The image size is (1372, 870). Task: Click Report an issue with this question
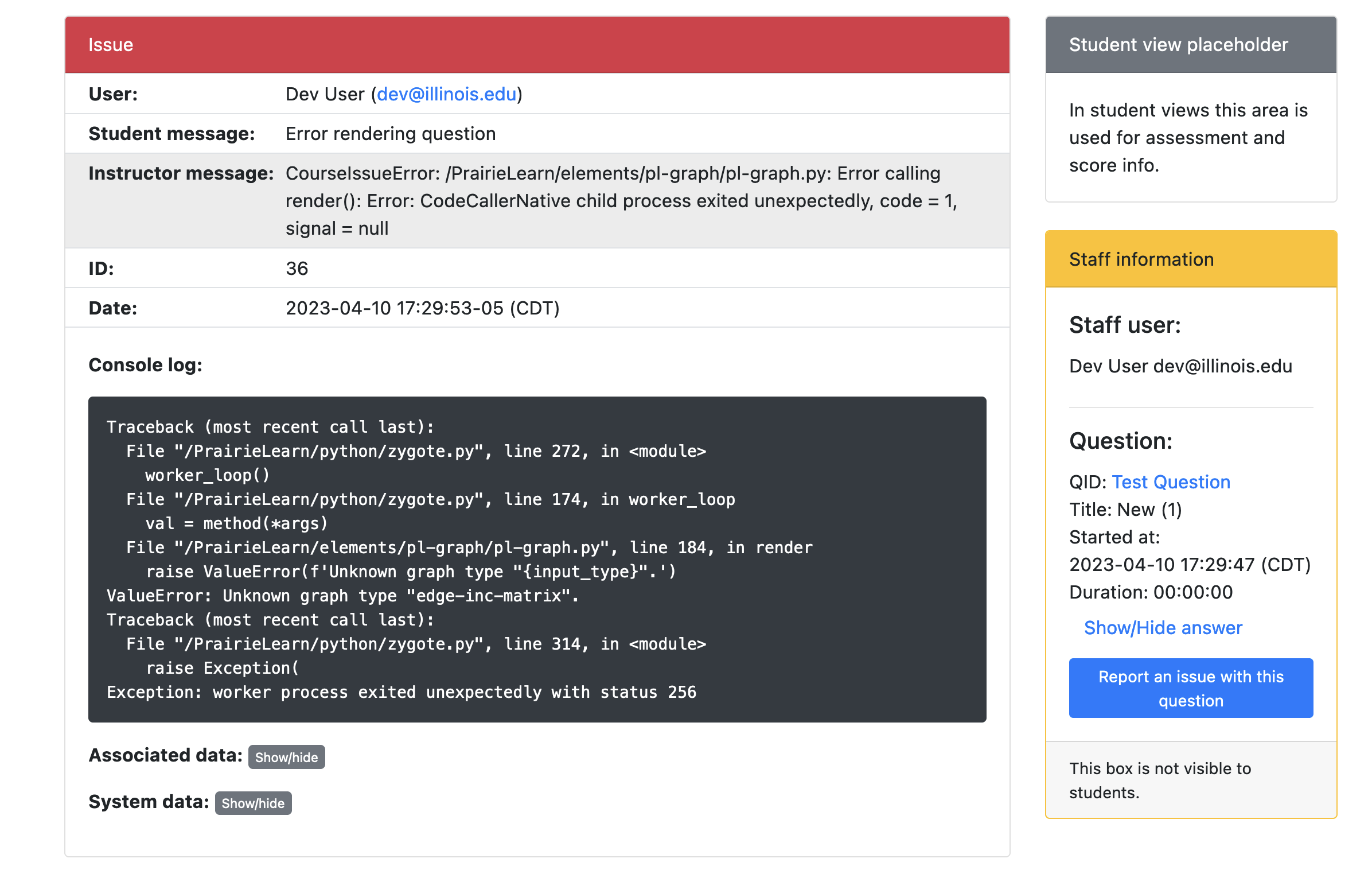coord(1191,688)
